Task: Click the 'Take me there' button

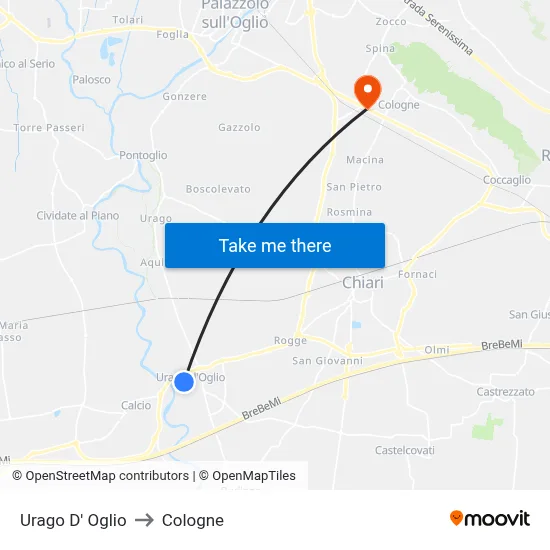Action: click(x=275, y=246)
